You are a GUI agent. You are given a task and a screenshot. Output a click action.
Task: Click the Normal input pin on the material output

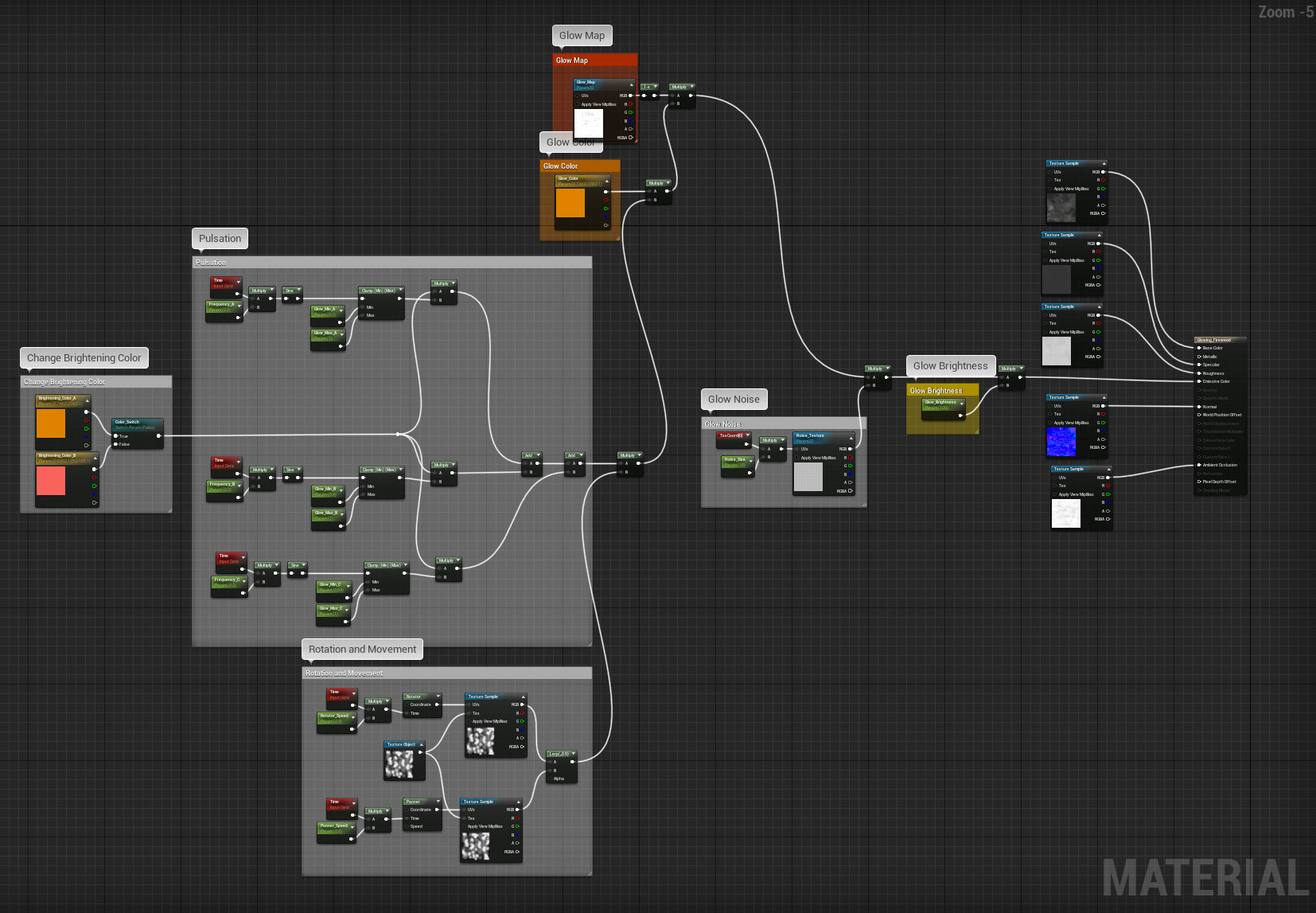pyautogui.click(x=1198, y=407)
